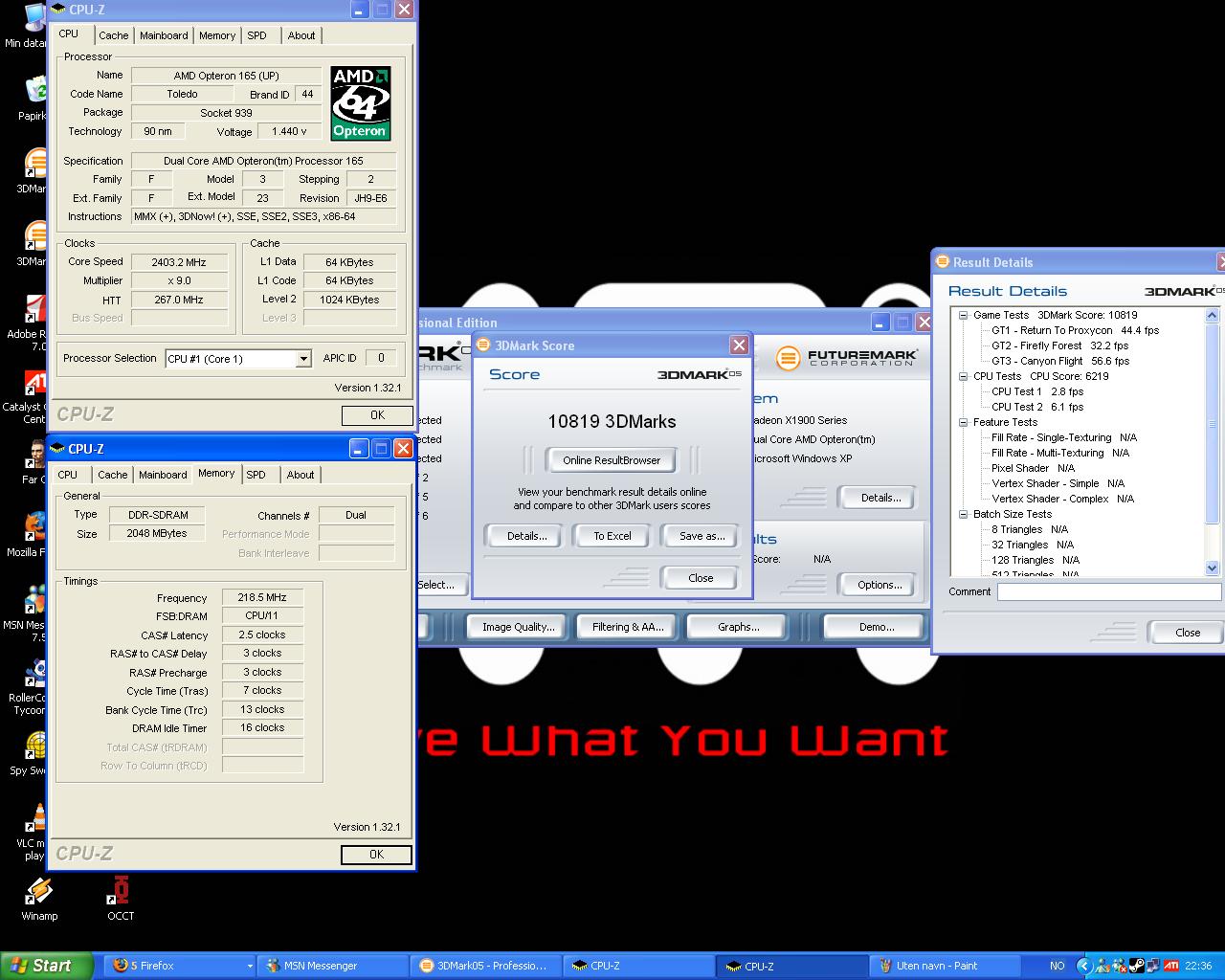Click the tray clock showing 22:36

[1197, 966]
